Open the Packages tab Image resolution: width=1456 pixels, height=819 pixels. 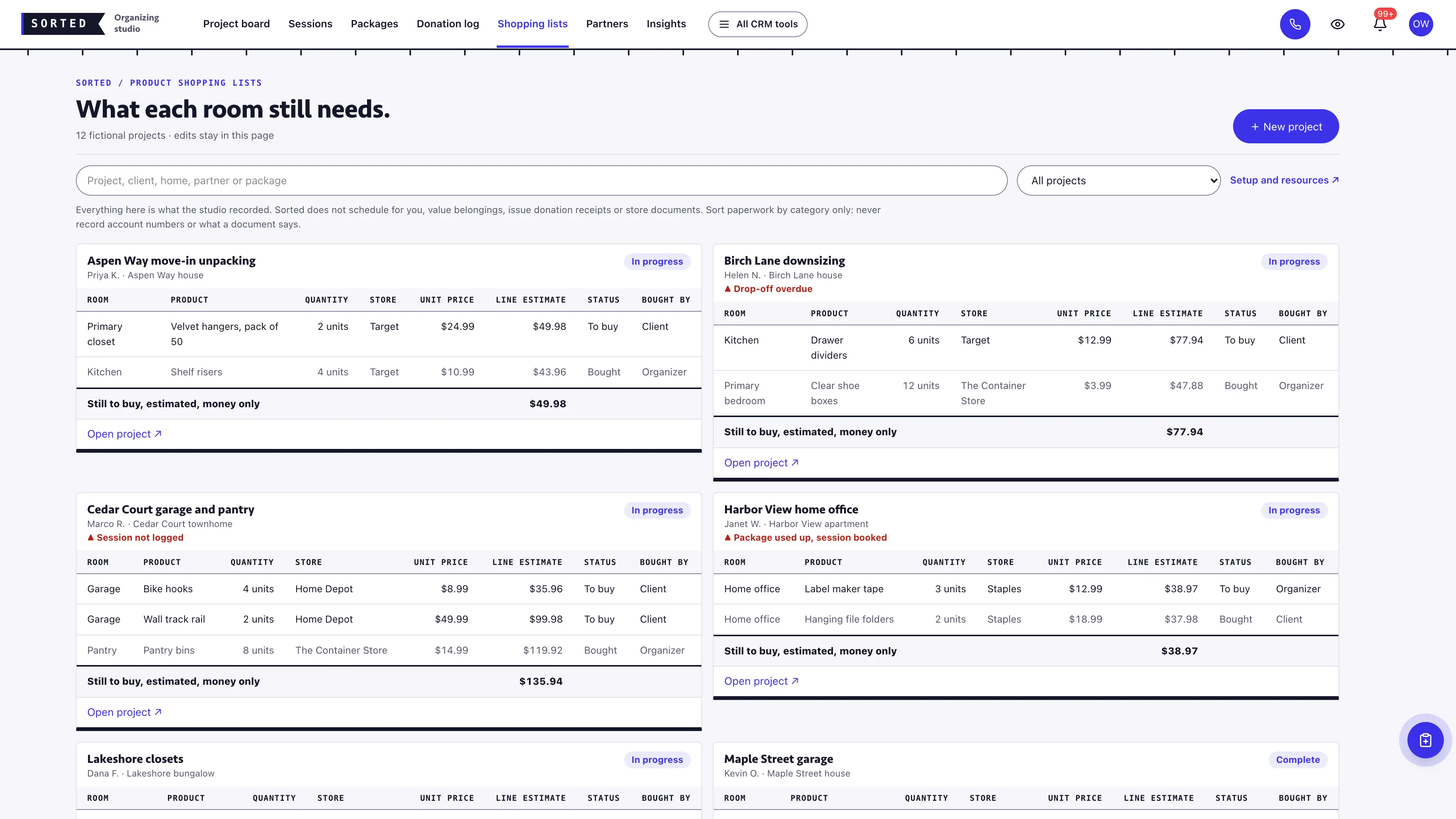pos(374,24)
